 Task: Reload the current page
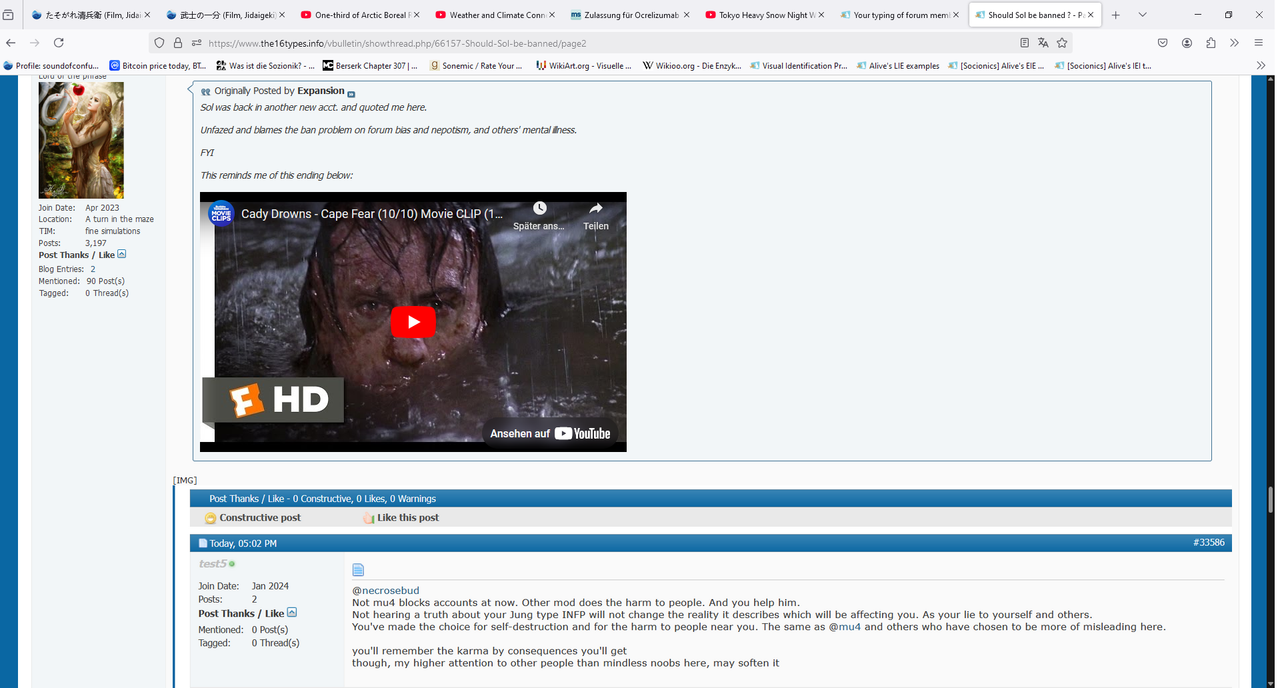tap(59, 43)
